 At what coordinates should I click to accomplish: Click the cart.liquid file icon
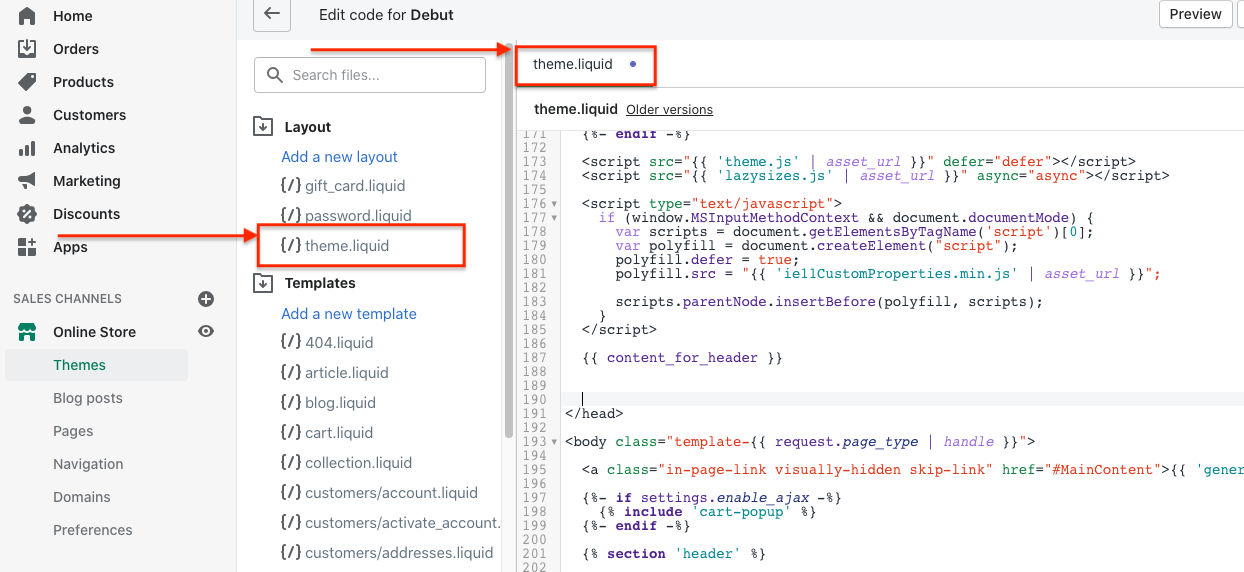point(291,432)
